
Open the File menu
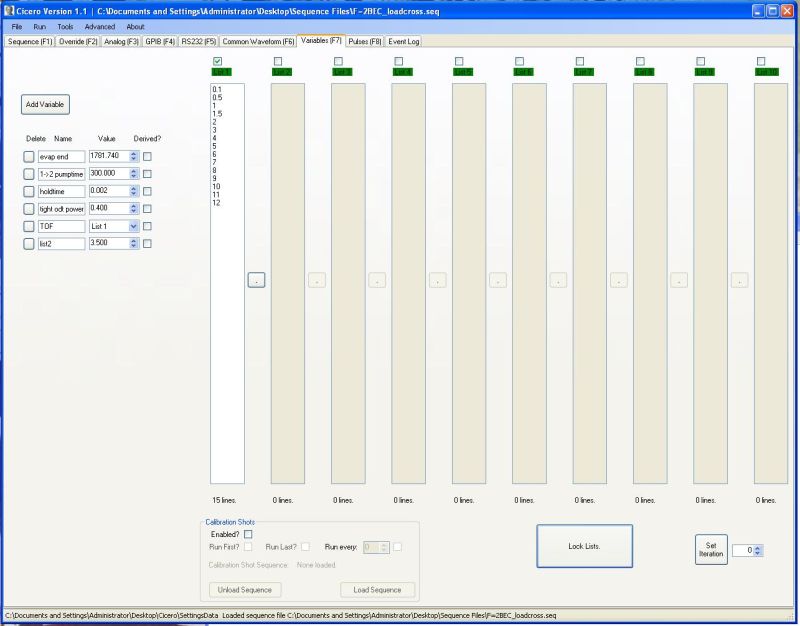[x=17, y=27]
